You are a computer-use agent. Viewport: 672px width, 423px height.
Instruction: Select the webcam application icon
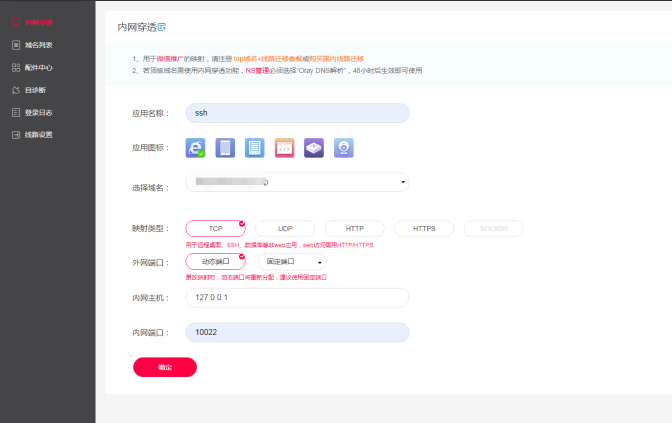click(x=343, y=148)
